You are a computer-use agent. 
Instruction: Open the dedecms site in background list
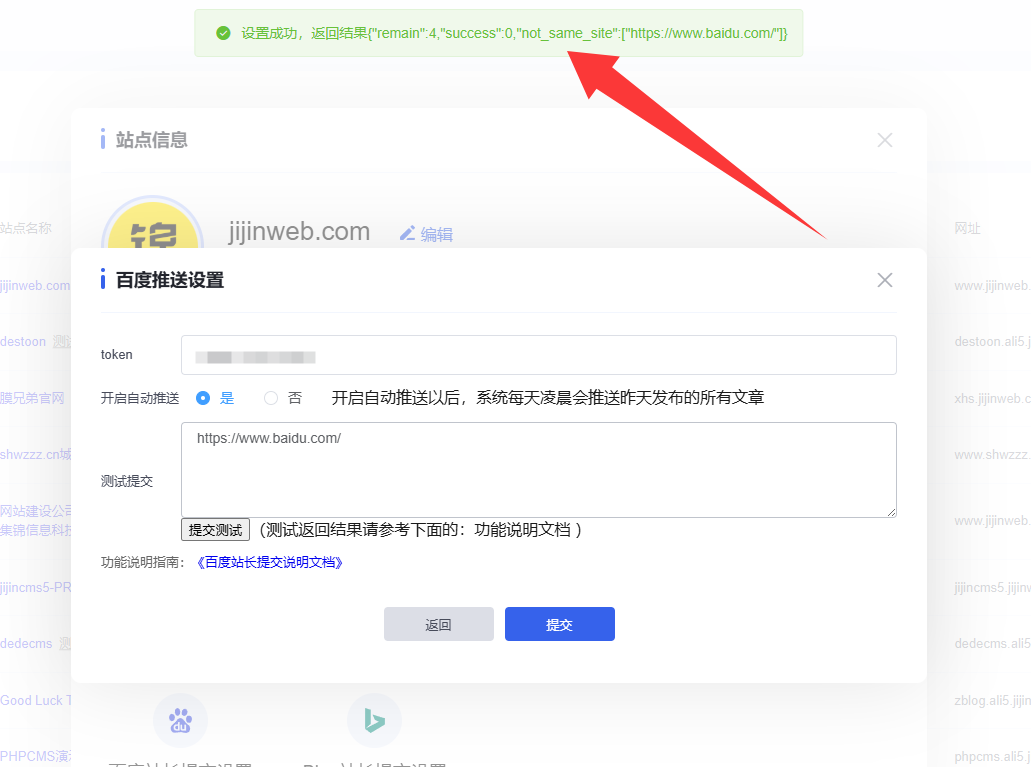[x=26, y=643]
